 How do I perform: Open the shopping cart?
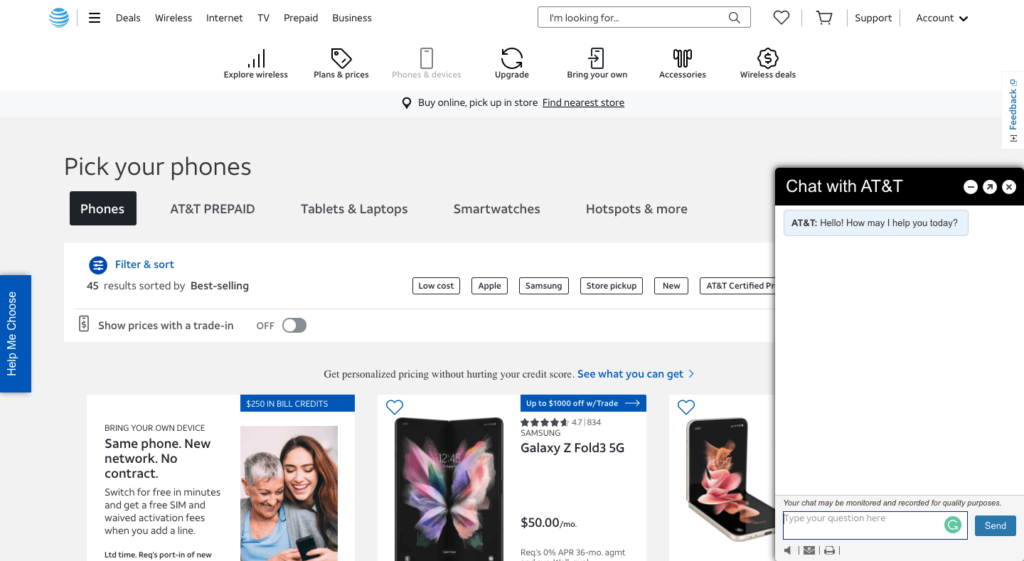point(824,18)
